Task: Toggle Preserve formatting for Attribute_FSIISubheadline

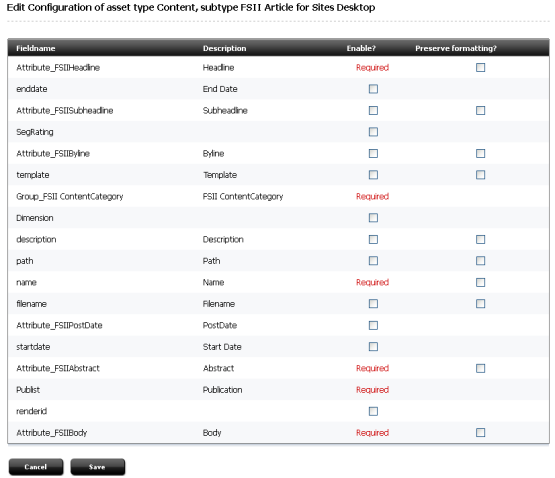Action: [480, 110]
